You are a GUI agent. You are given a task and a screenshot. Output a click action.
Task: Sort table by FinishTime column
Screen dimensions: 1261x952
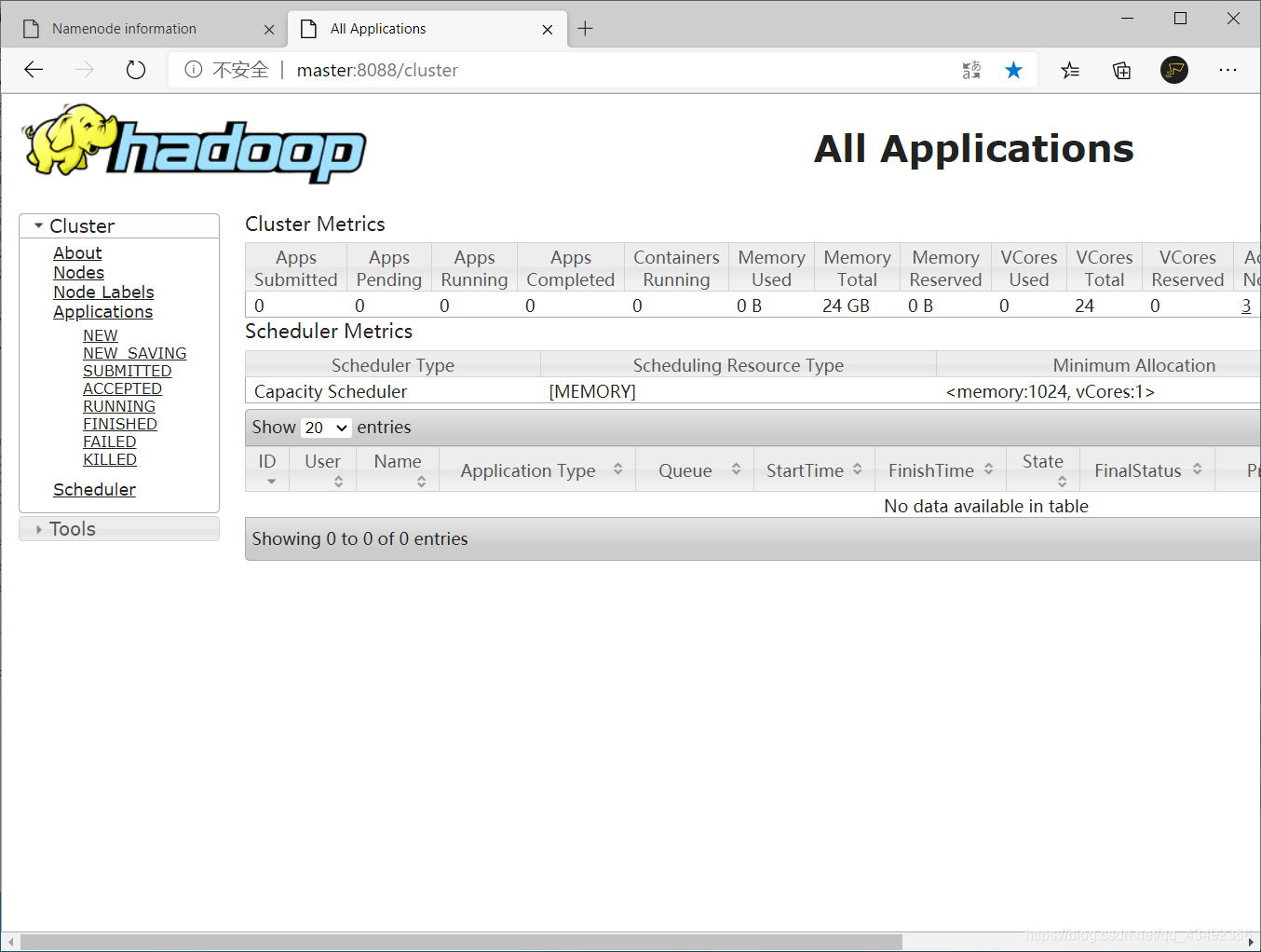[x=941, y=469]
